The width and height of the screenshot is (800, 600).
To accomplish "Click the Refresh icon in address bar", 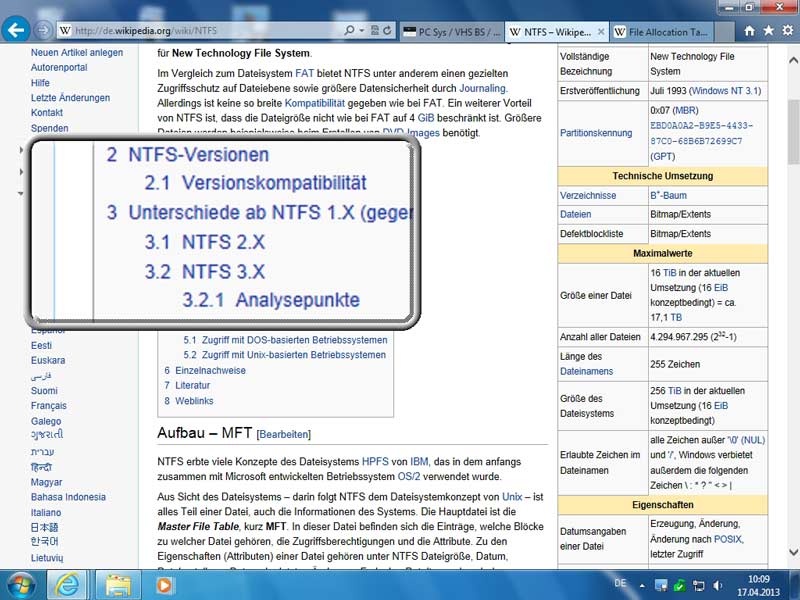I will [382, 31].
